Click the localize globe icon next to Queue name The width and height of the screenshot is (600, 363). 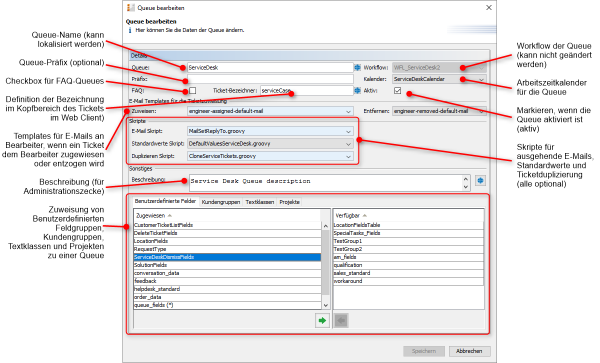pos(357,67)
